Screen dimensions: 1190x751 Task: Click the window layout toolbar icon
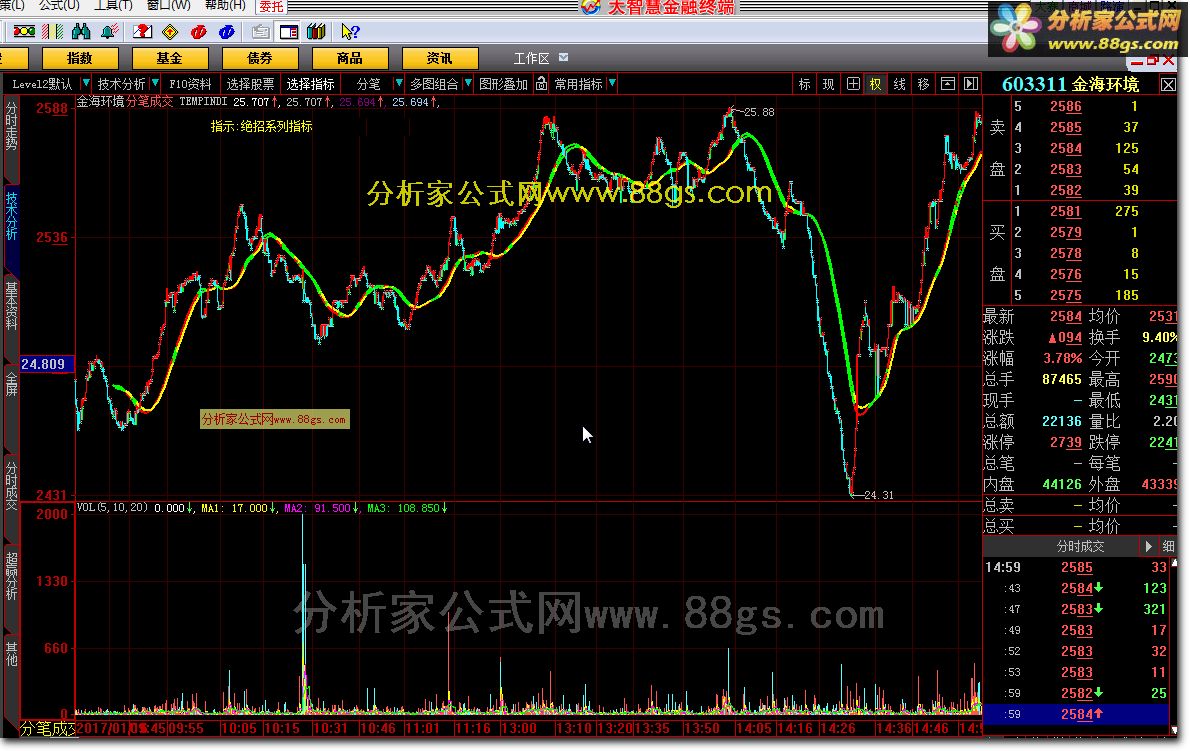click(x=288, y=32)
